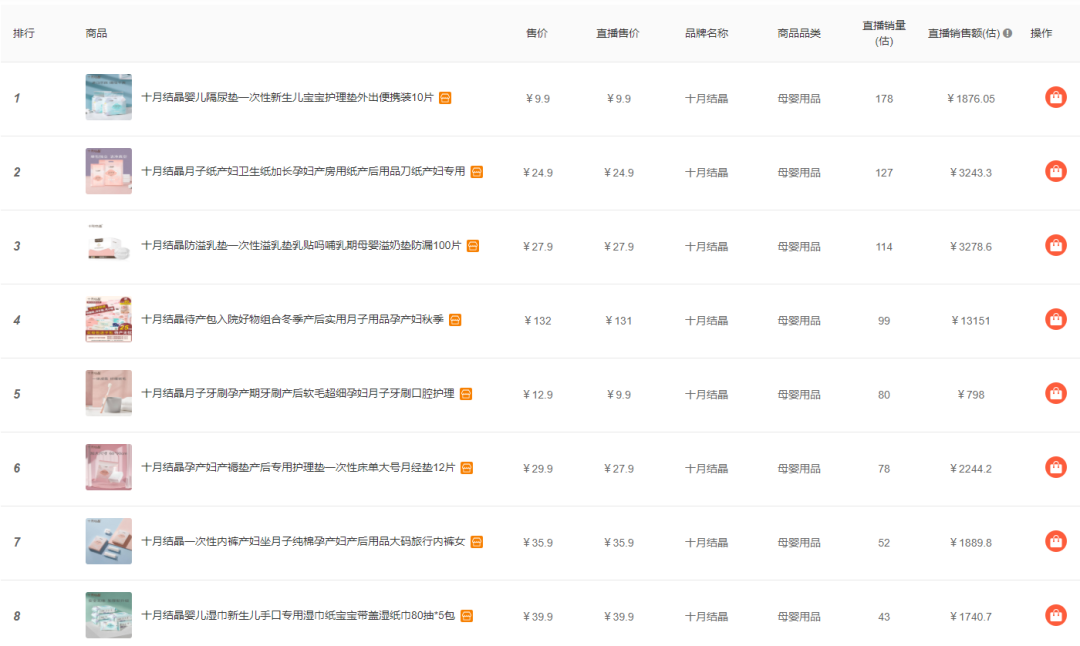
Task: Open the 婴儿隔尿垫 product thumbnail
Action: click(x=109, y=97)
